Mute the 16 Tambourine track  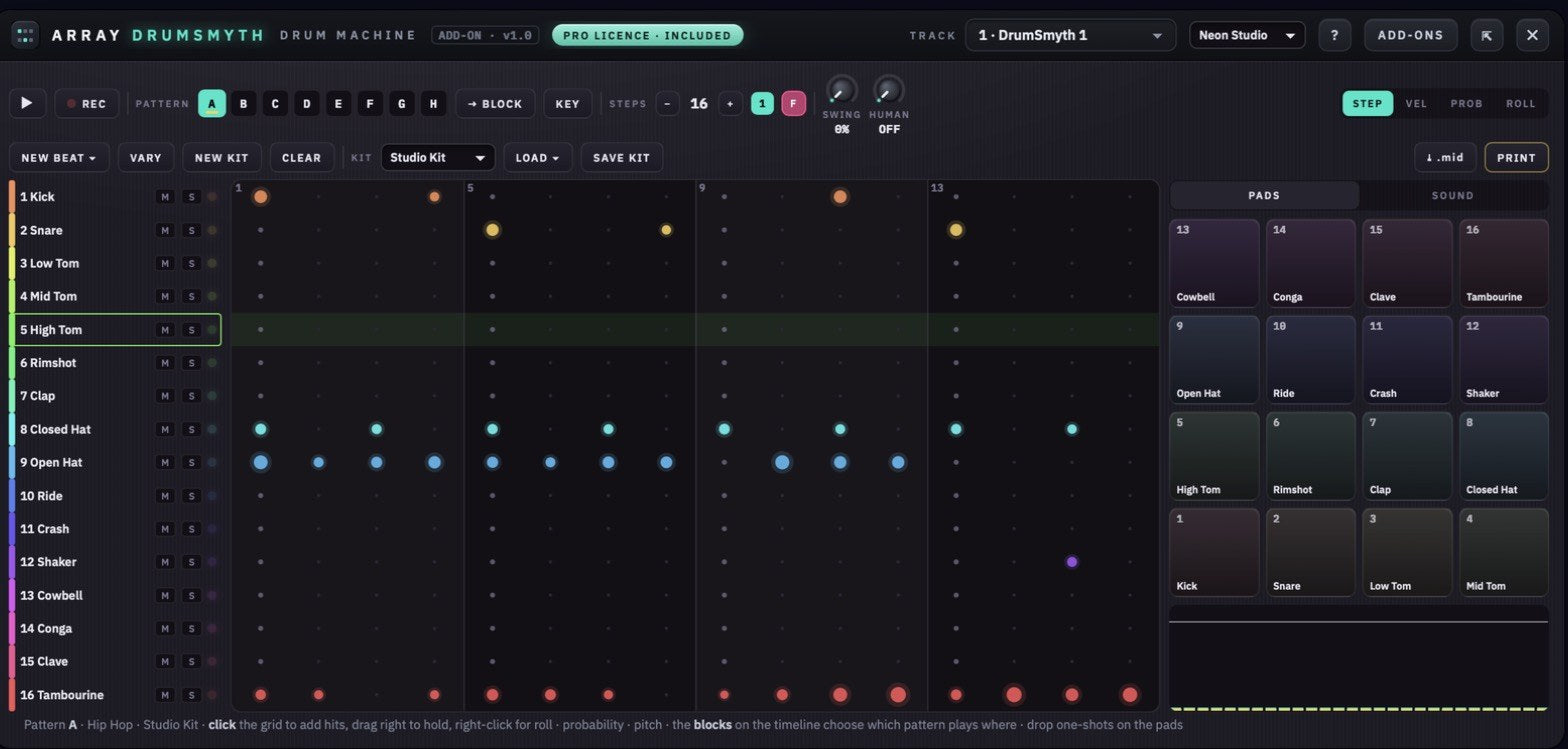[165, 695]
